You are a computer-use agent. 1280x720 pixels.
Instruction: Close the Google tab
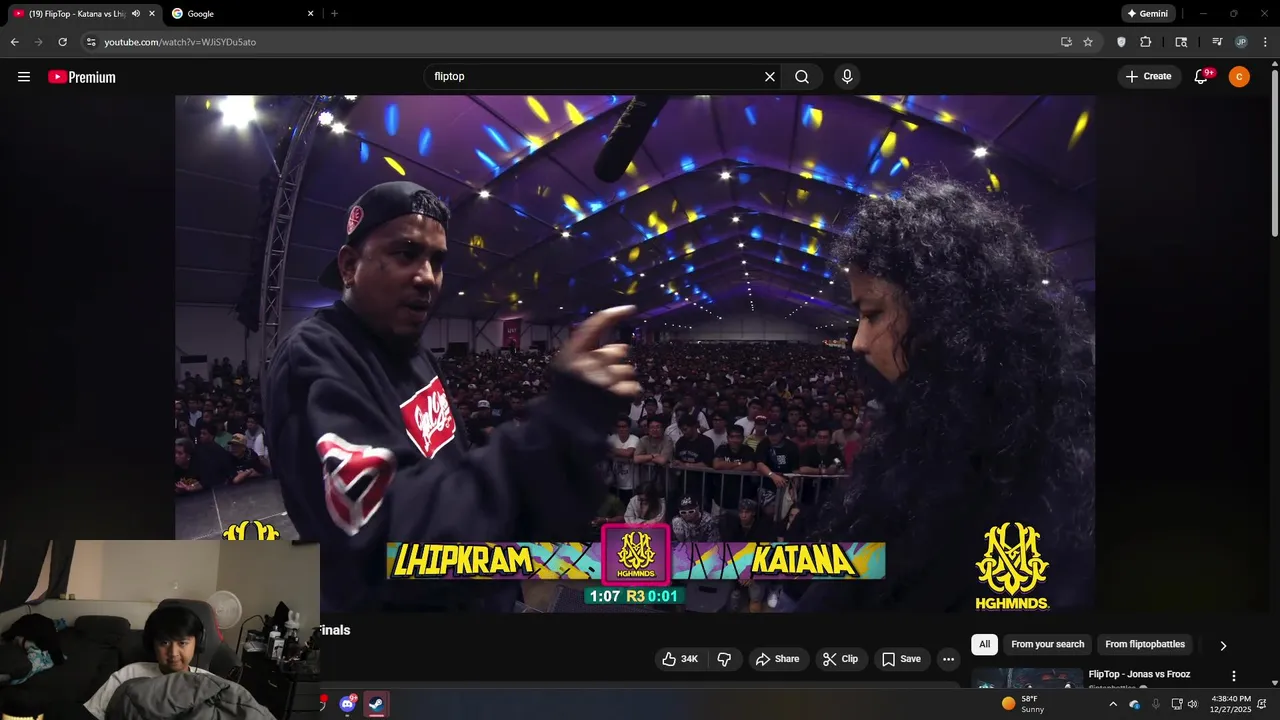(311, 14)
